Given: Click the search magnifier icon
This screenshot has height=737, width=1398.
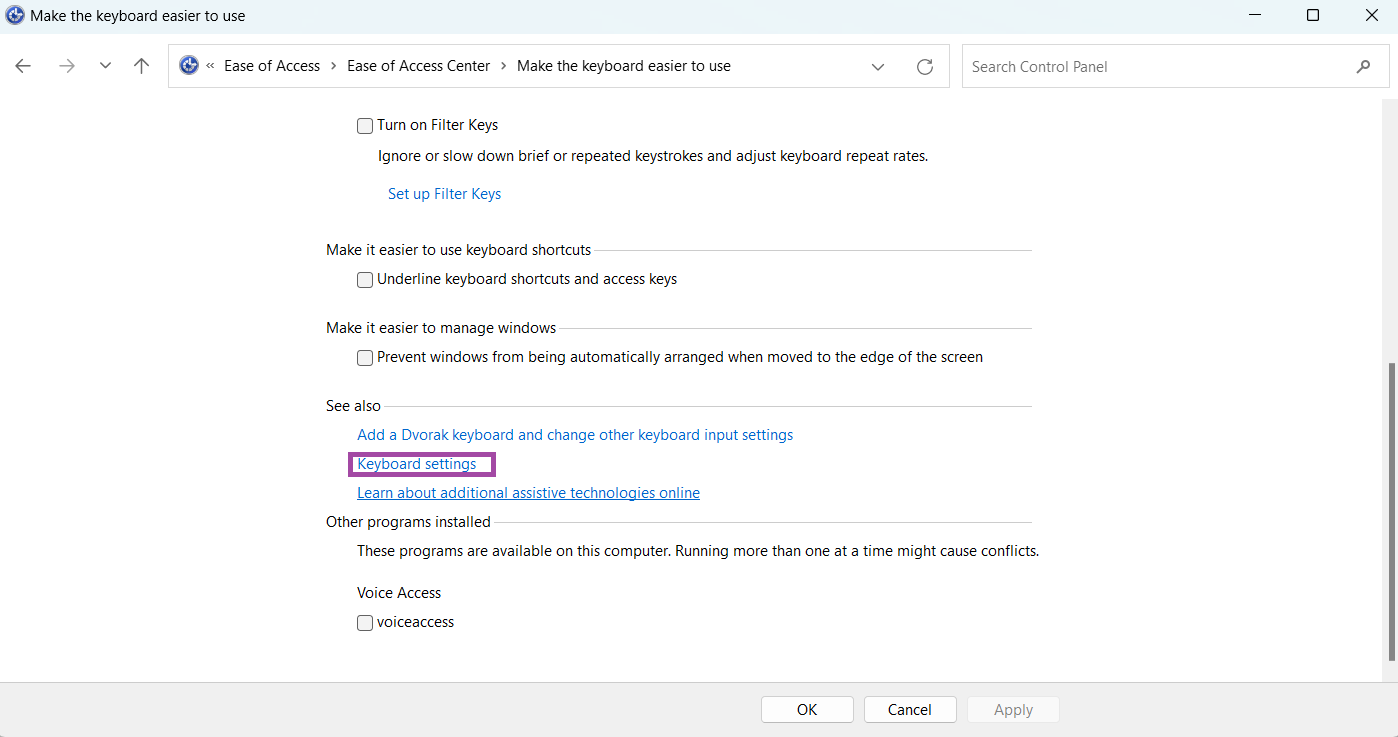Looking at the screenshot, I should pos(1363,67).
